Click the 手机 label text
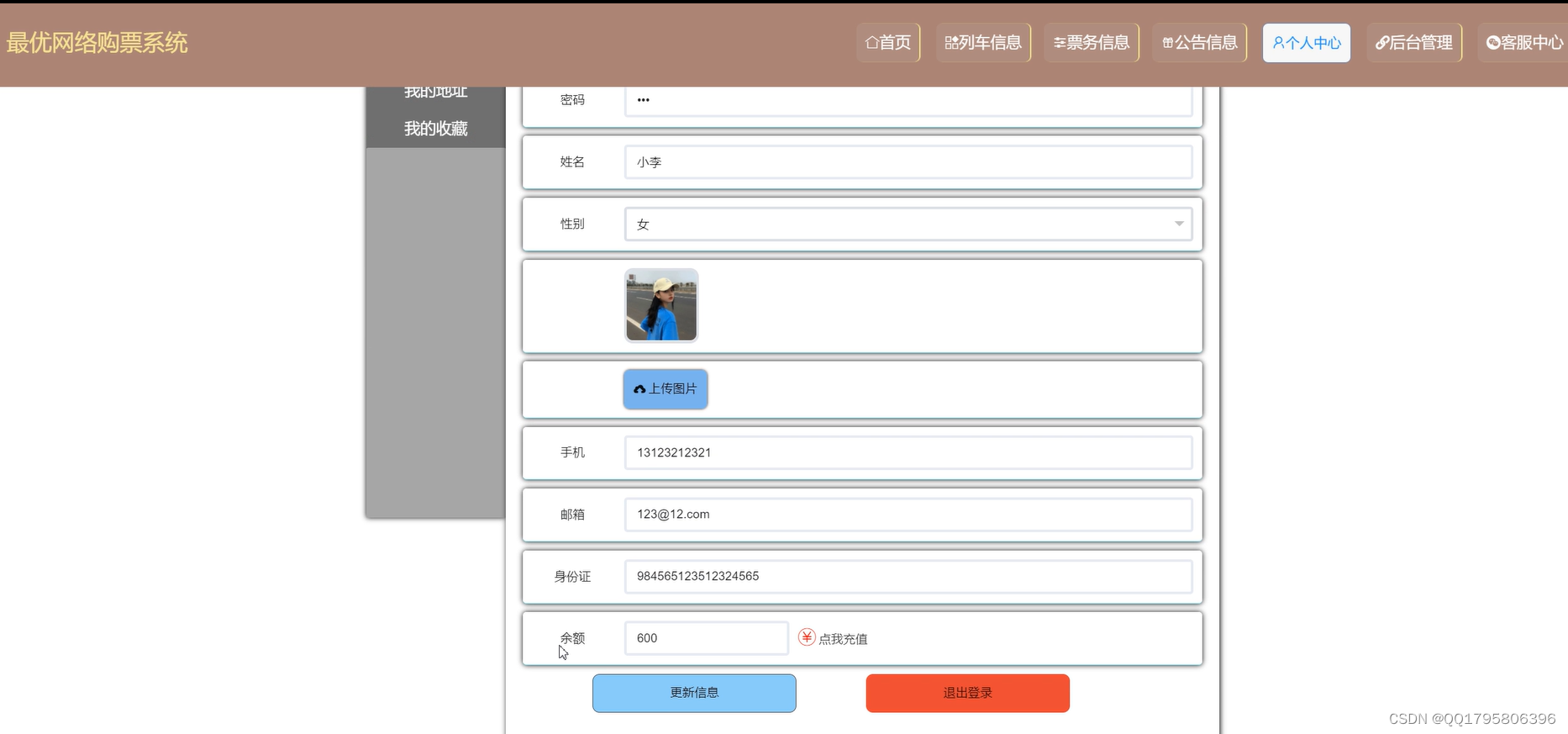The image size is (1568, 734). coord(572,452)
